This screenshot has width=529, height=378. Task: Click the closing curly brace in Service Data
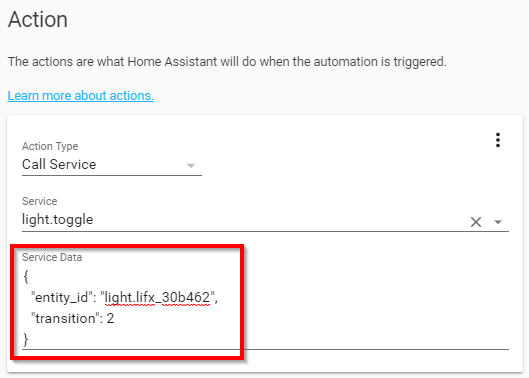tap(26, 339)
